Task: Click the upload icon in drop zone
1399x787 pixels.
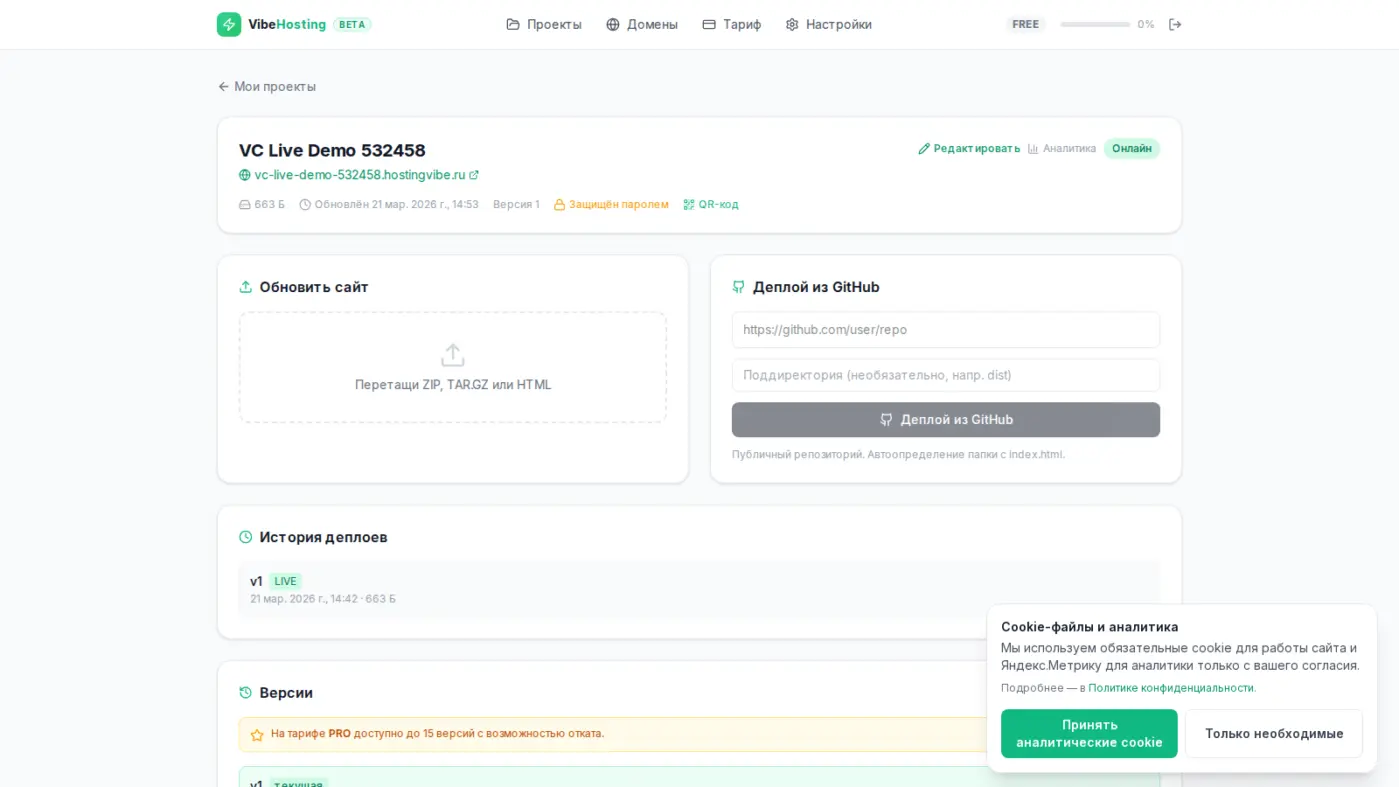Action: point(453,355)
